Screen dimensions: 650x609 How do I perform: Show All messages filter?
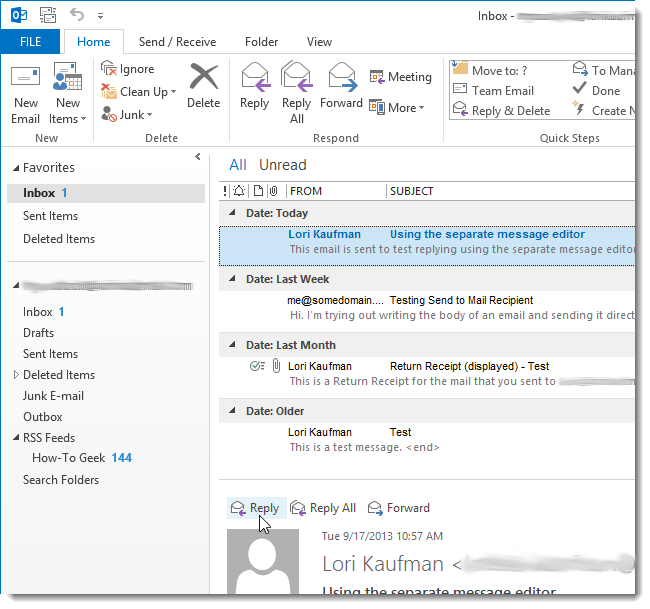tap(238, 165)
